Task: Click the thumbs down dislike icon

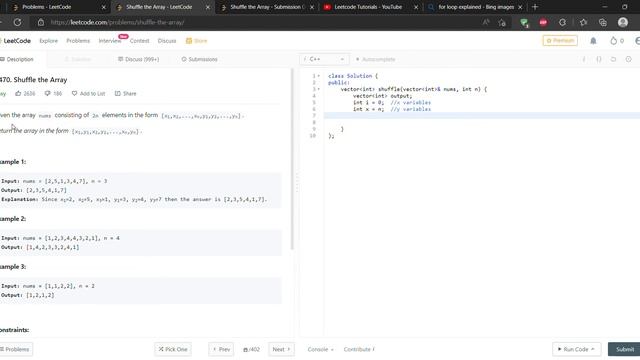Action: tap(47, 93)
